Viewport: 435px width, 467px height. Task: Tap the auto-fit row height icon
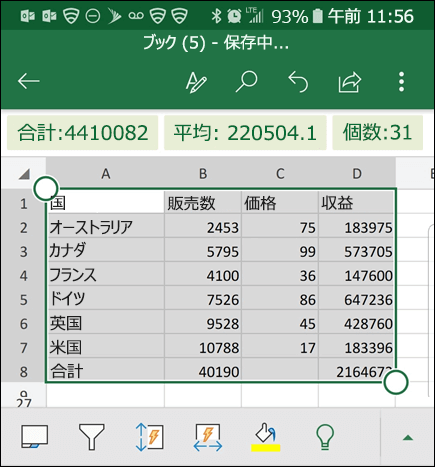[x=149, y=437]
